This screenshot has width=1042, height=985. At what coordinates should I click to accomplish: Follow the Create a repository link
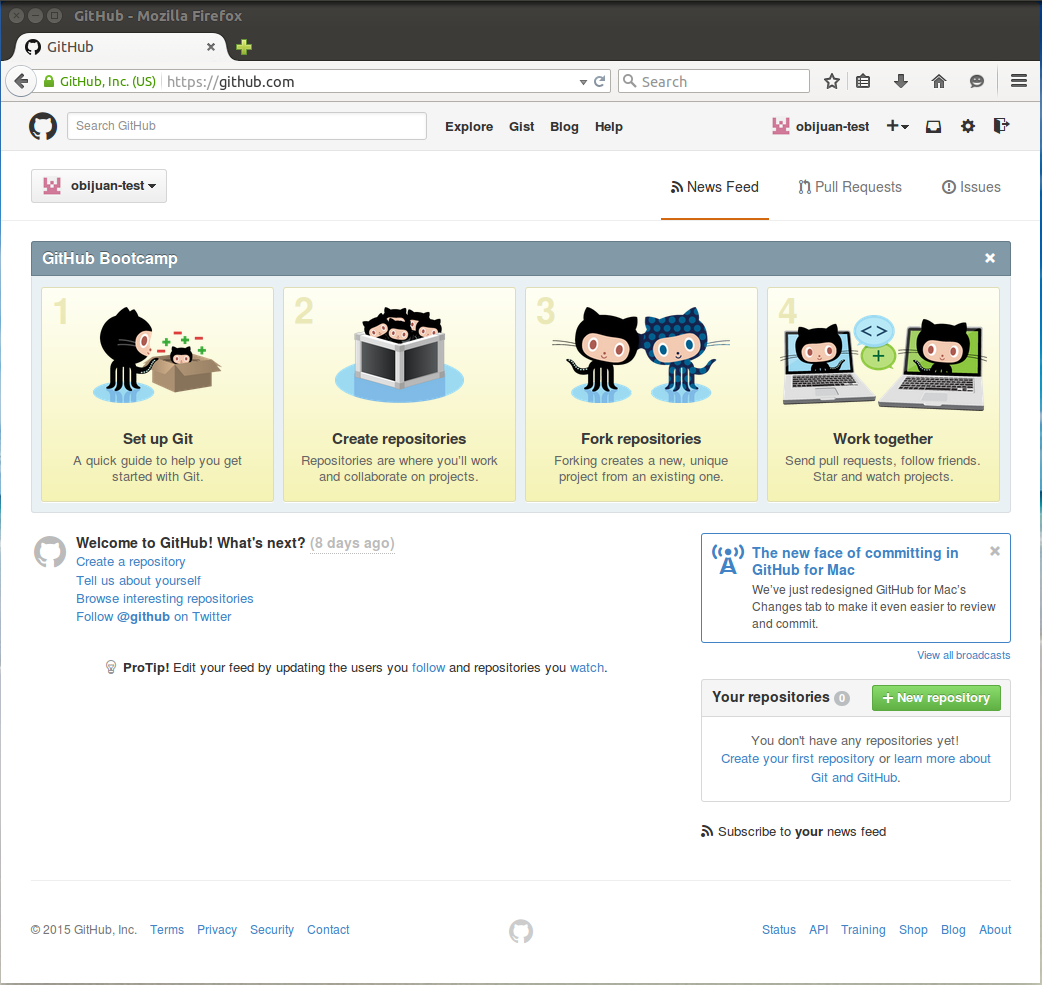click(131, 562)
